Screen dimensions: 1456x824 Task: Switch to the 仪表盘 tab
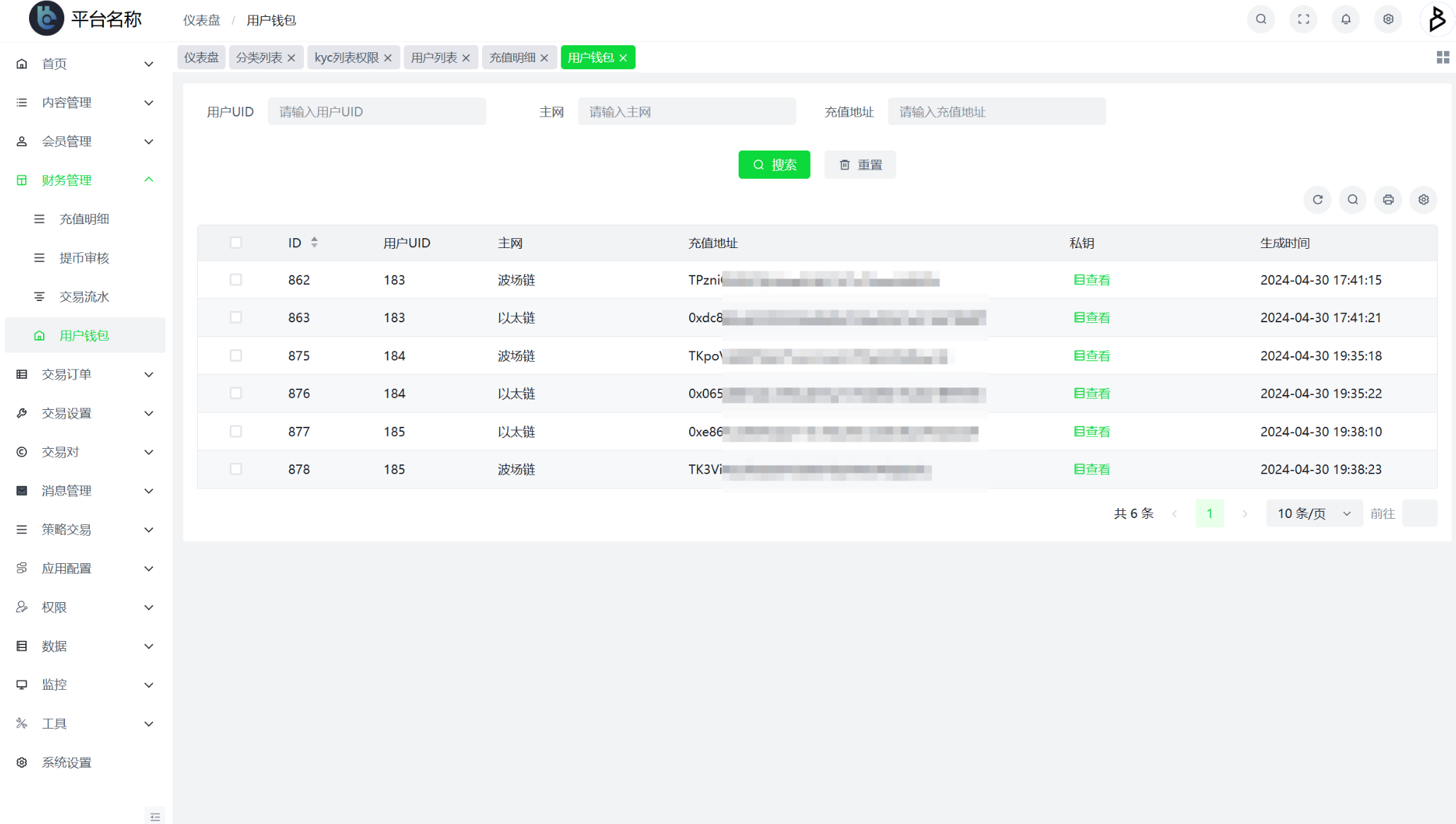201,58
